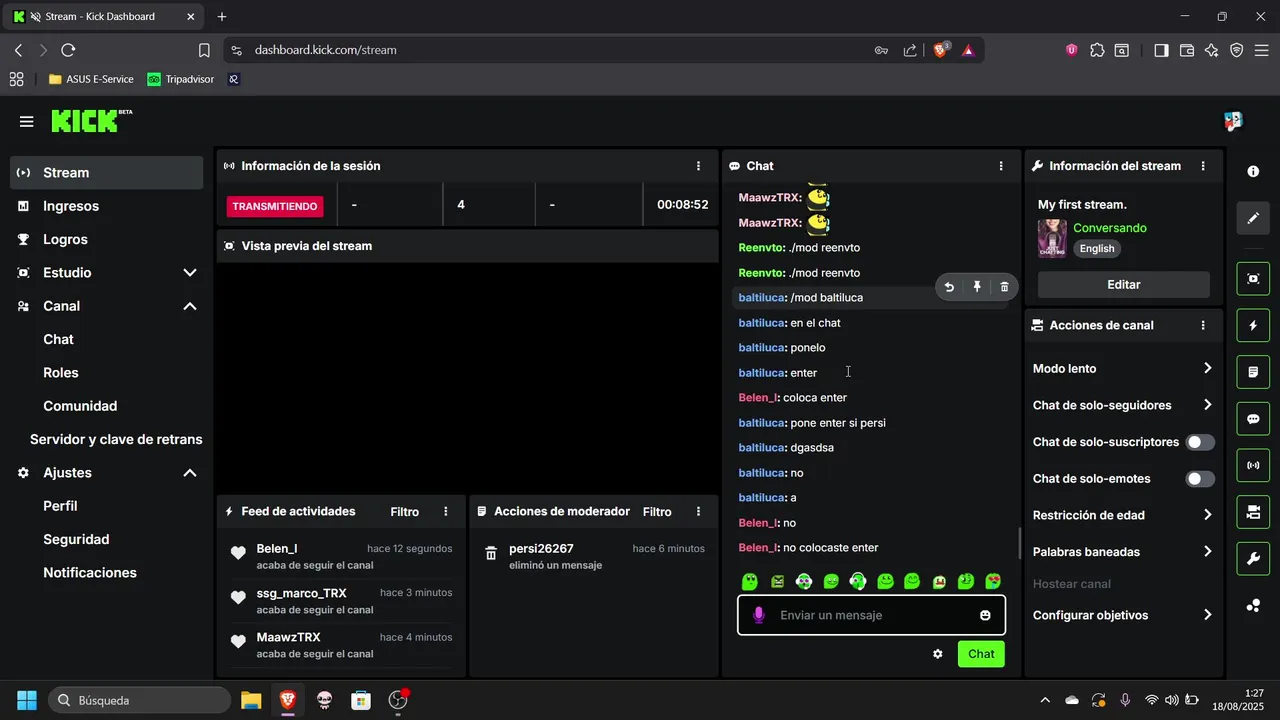Click the Conversando category link
Screen dimensions: 1280x720
coord(1110,228)
